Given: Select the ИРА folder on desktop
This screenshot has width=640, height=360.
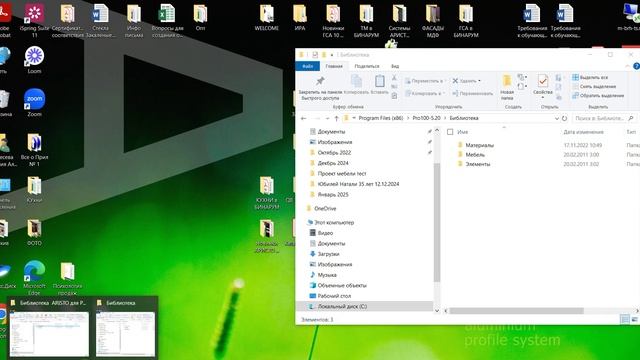Looking at the screenshot, I should click(x=300, y=18).
